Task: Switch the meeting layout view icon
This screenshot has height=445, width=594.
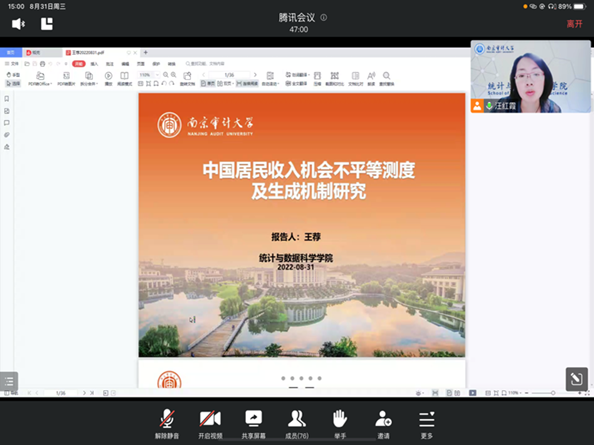Action: tap(47, 24)
